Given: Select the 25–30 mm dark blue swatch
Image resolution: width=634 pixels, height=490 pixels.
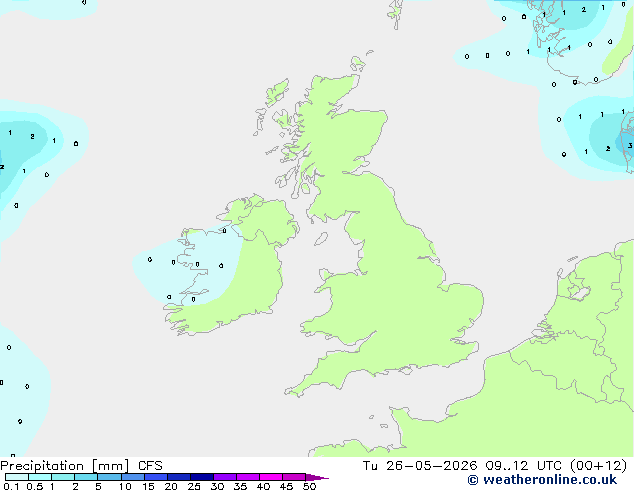Looking at the screenshot, I should pyautogui.click(x=201, y=477).
